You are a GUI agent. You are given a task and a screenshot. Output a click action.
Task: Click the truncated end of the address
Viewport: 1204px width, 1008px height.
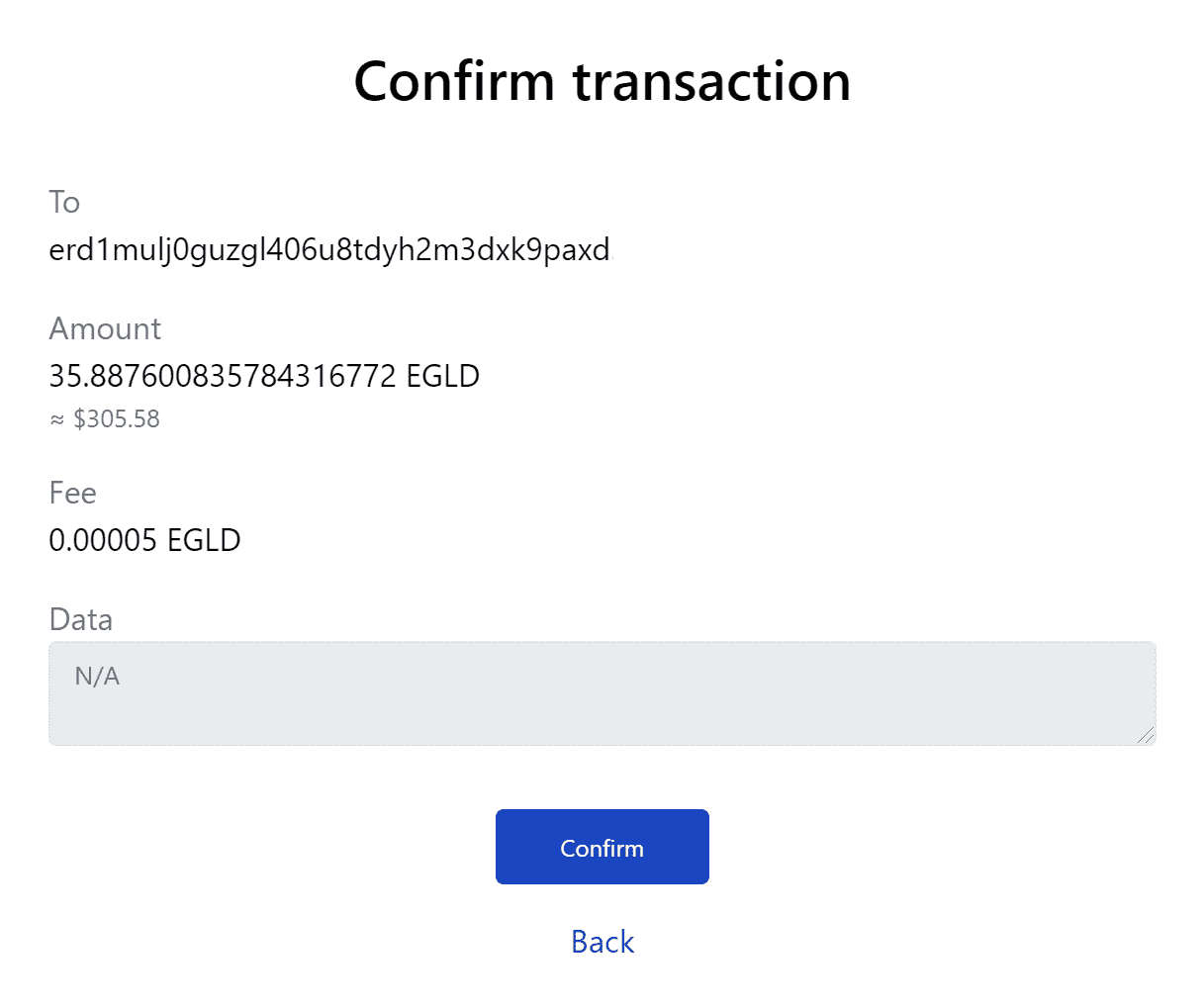click(x=600, y=250)
